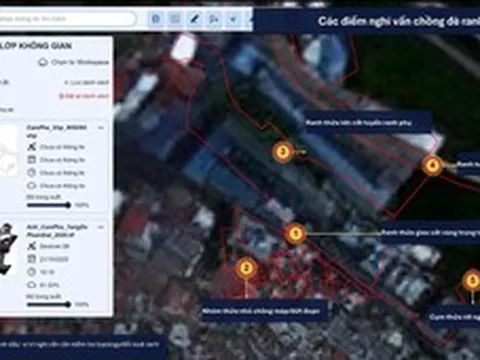Click the red delete-all-list button

[x=84, y=96]
